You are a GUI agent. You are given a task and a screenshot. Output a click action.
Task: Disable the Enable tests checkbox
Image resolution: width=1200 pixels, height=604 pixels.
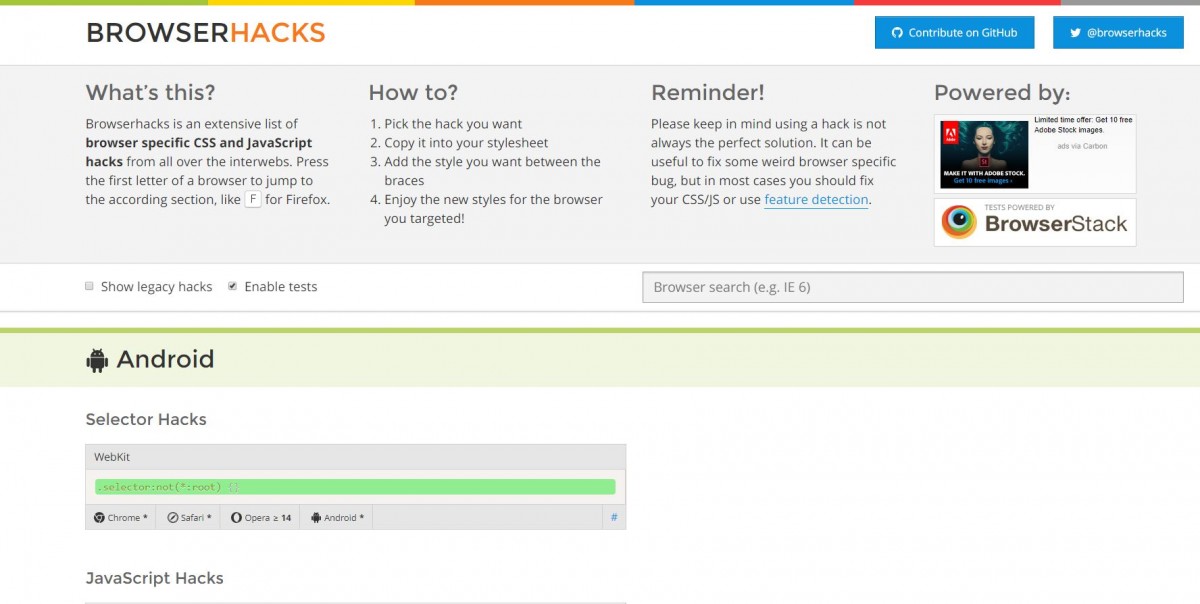click(232, 286)
